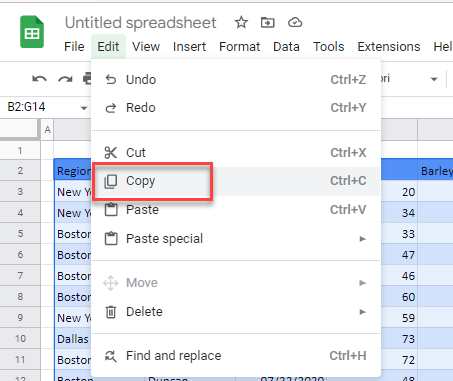Click the move to folder icon
Image resolution: width=453 pixels, height=381 pixels.
point(267,23)
